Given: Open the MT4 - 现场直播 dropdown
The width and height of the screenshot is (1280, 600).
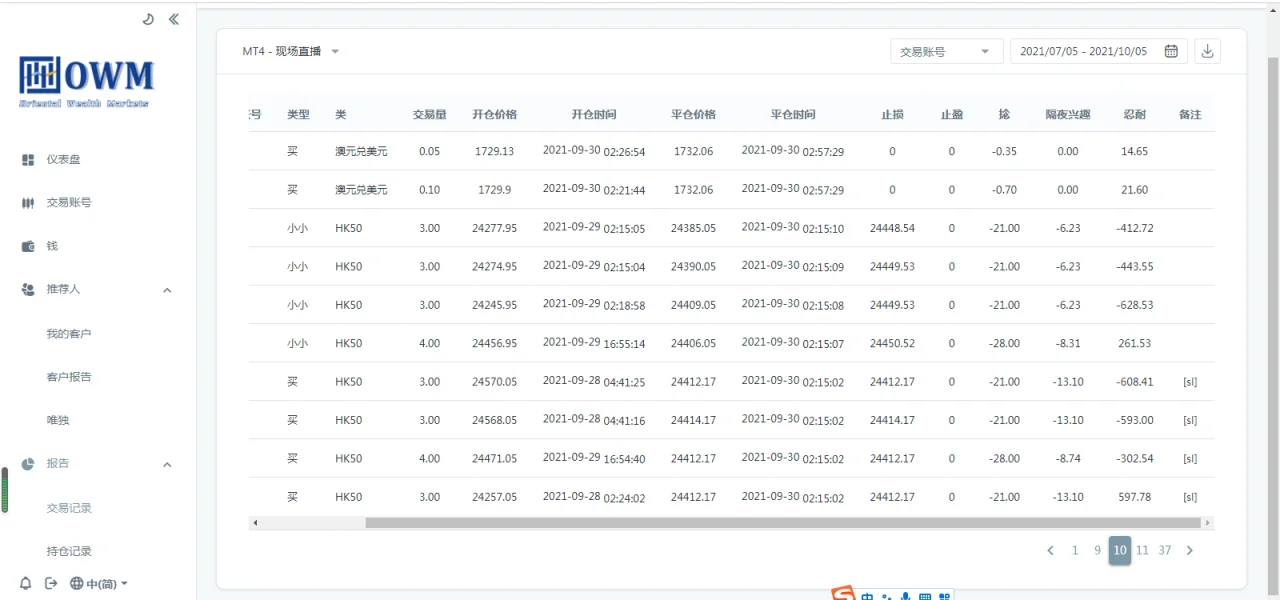Looking at the screenshot, I should [291, 52].
